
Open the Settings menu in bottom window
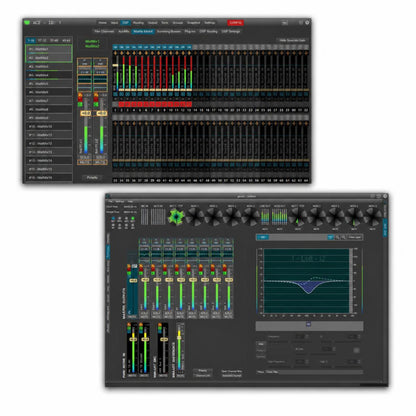119,201
